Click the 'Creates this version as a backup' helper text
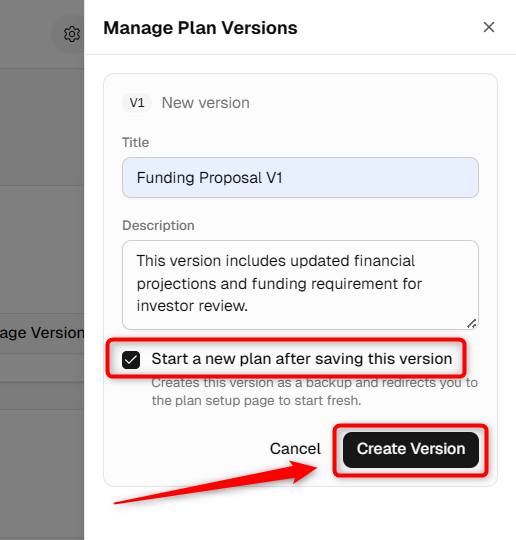The image size is (516, 540). coord(314,392)
